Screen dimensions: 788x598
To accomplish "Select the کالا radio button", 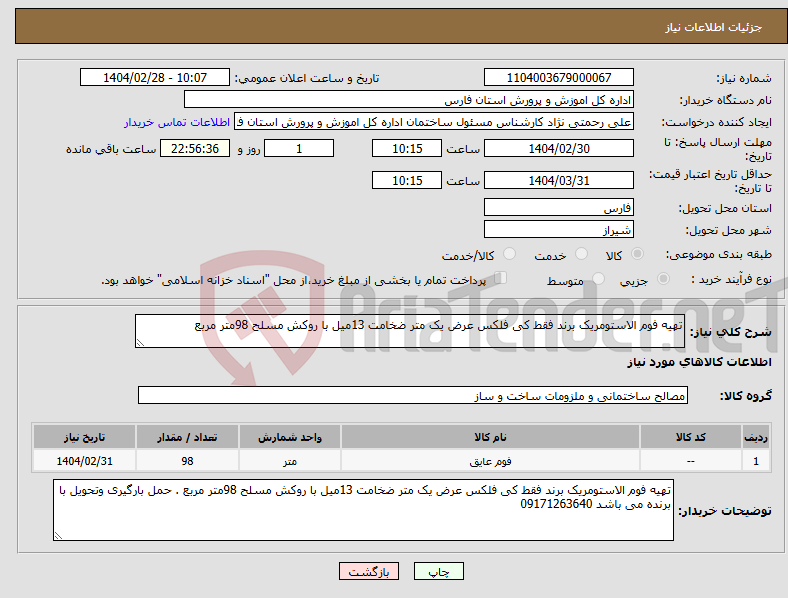I will click(637, 254).
